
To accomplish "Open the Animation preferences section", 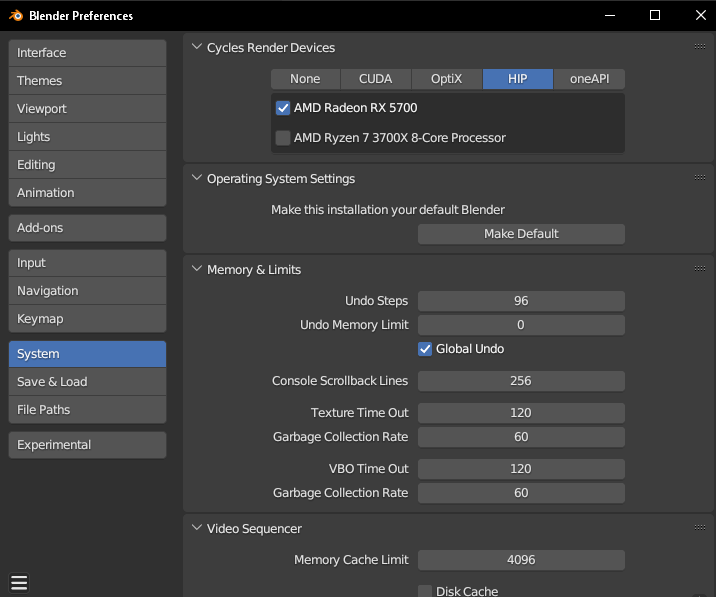I will pos(87,193).
